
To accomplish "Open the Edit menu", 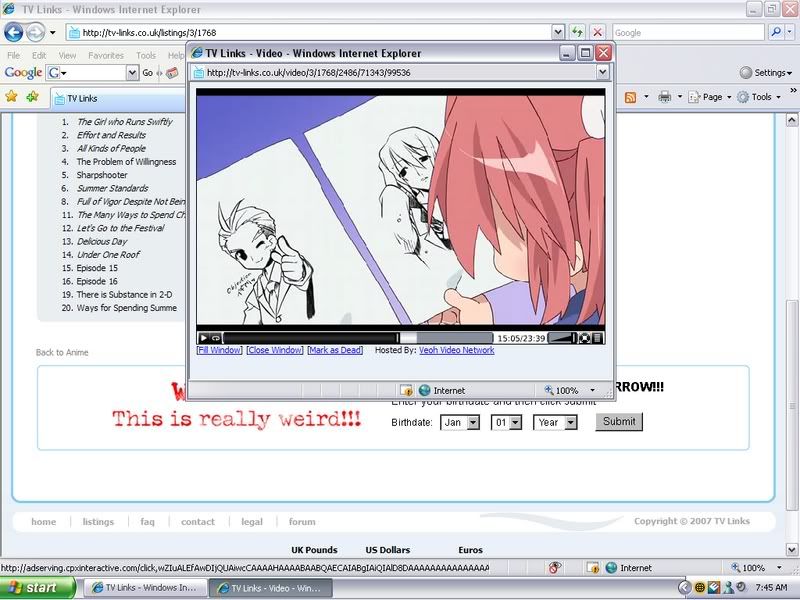I will click(39, 55).
